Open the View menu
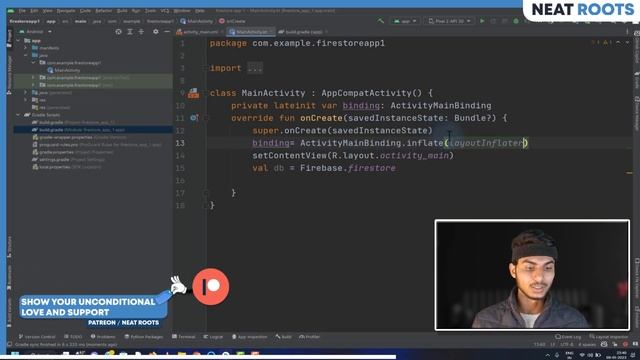The height and width of the screenshot is (360, 640). tap(48, 11)
